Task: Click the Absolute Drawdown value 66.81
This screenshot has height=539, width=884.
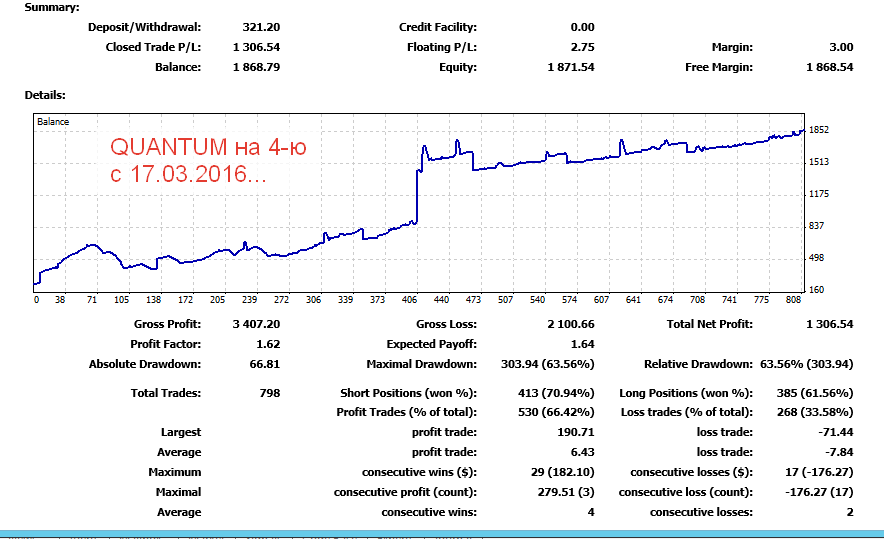Action: pos(265,364)
